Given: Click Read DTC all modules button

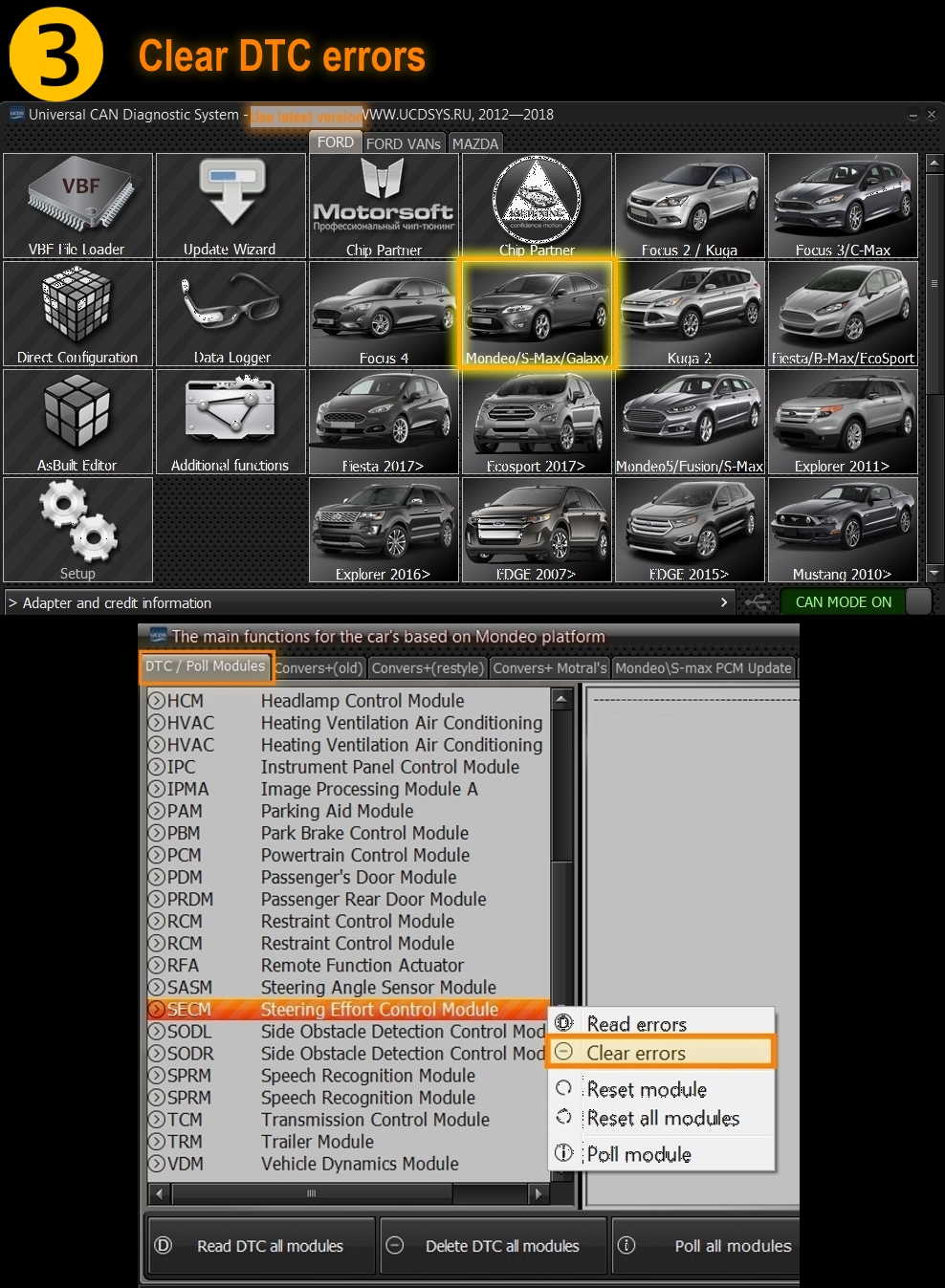Looking at the screenshot, I should pyautogui.click(x=260, y=1246).
